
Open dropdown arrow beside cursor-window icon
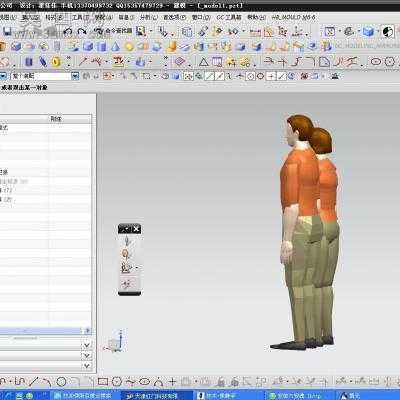click(x=151, y=32)
